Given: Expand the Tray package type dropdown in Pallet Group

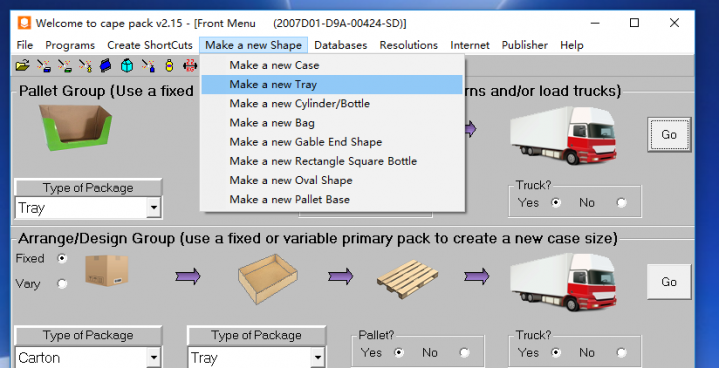Looking at the screenshot, I should pos(154,208).
